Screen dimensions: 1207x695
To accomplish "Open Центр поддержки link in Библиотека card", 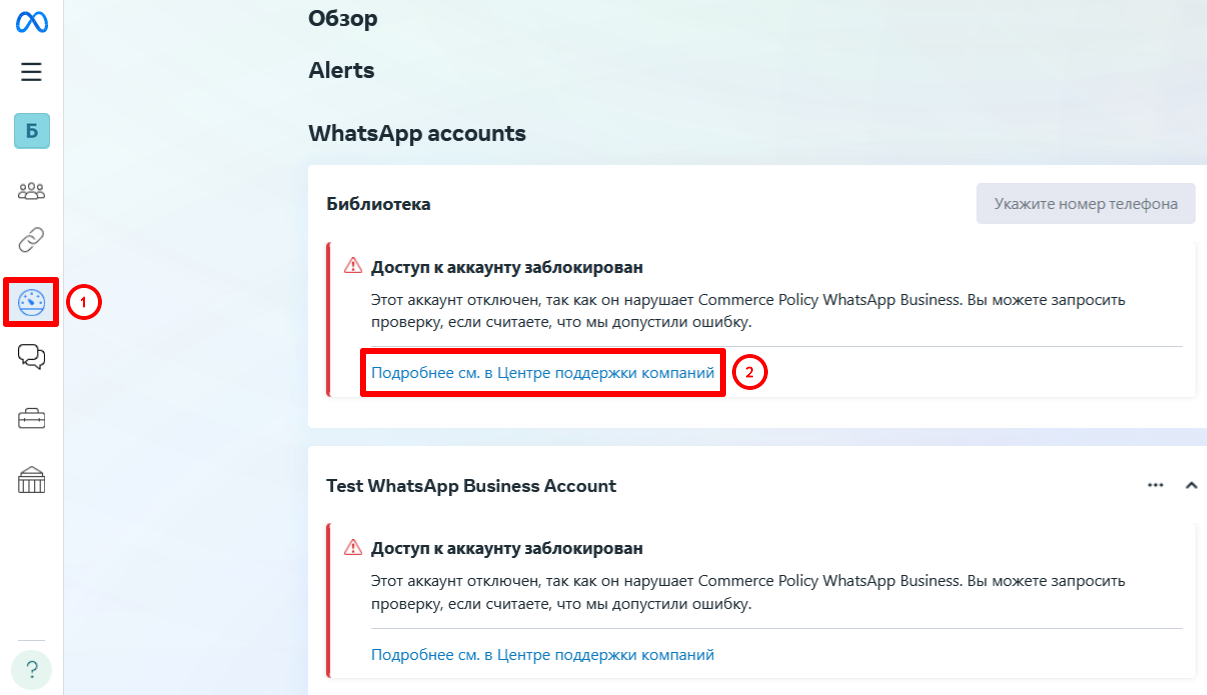I will [543, 373].
